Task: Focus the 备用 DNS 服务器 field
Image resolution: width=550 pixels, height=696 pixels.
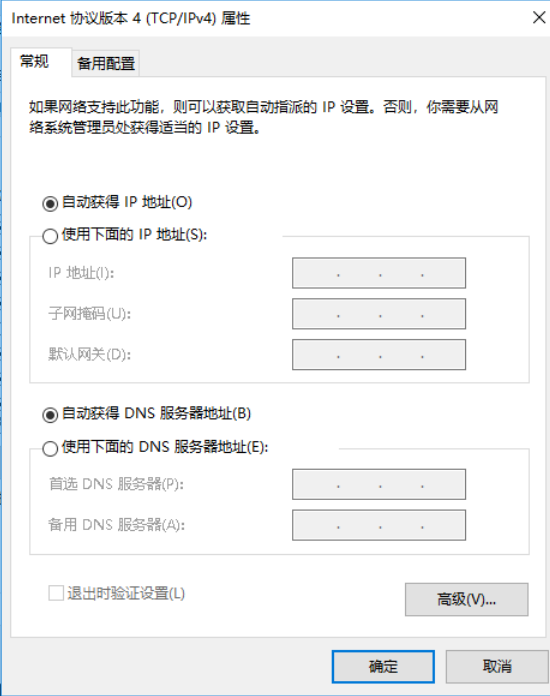Action: [379, 525]
